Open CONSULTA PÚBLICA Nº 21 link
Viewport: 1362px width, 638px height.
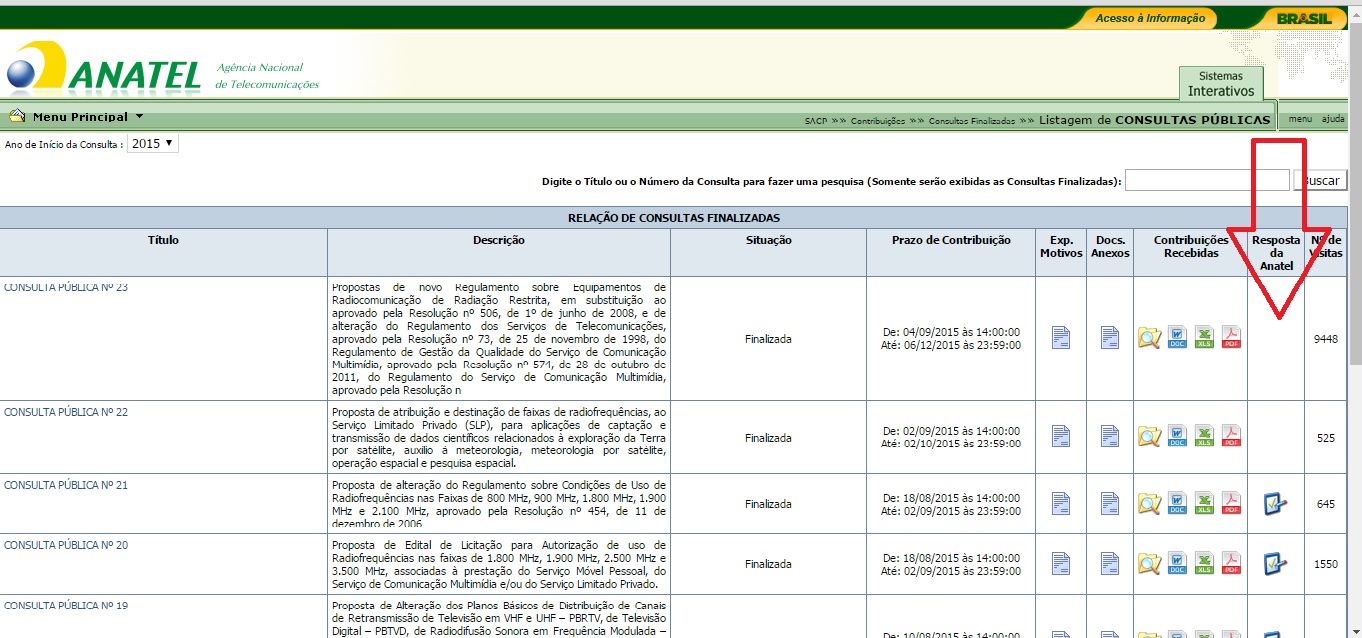pos(66,485)
